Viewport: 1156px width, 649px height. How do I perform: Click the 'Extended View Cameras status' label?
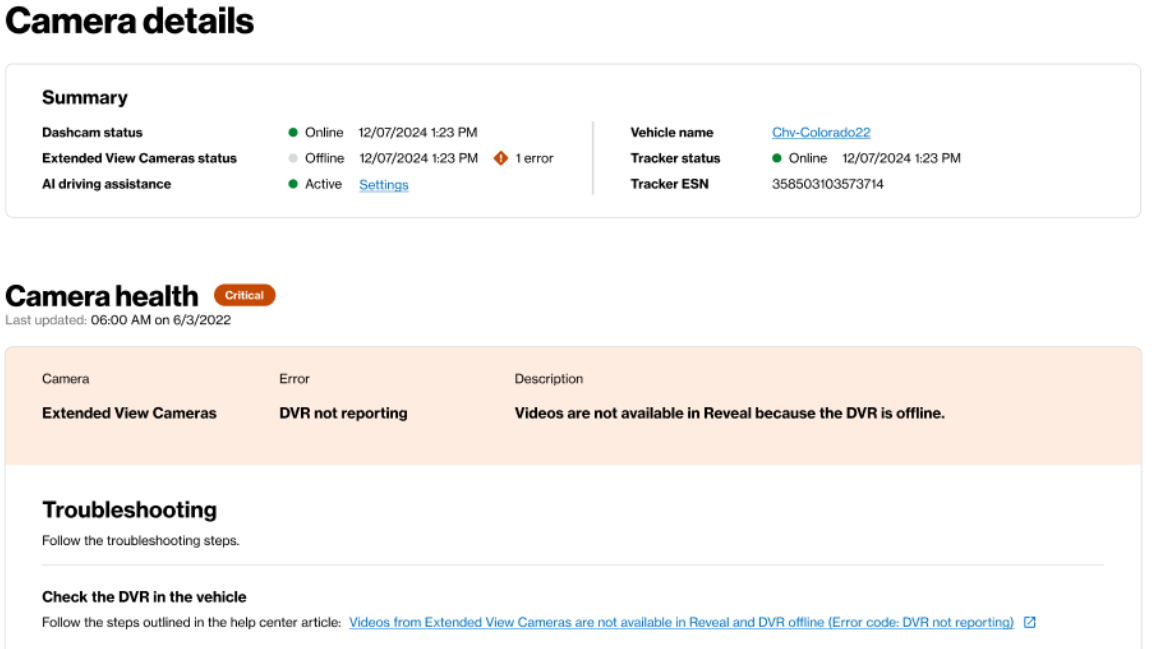click(x=139, y=159)
